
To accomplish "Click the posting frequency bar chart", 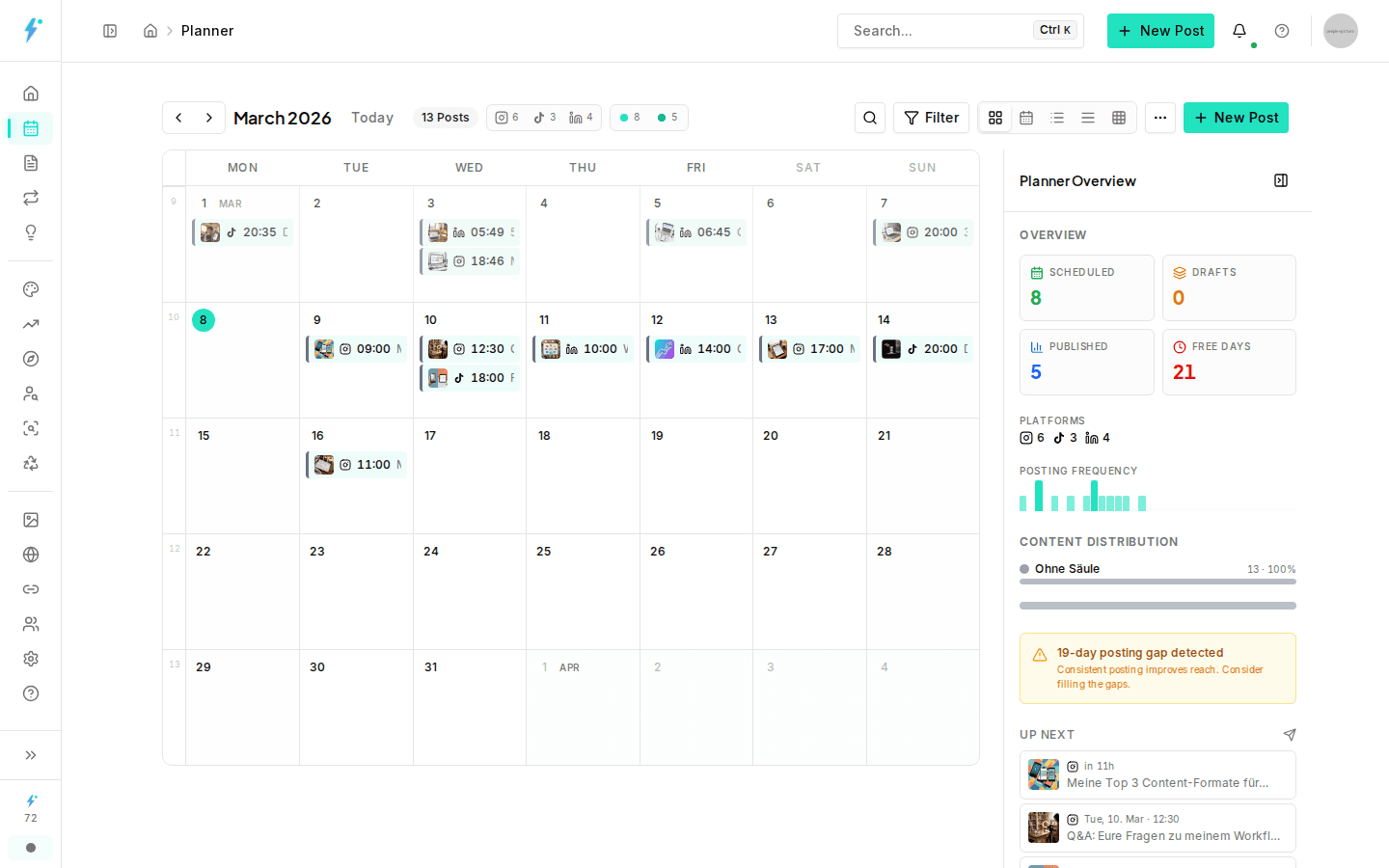I will [1080, 497].
